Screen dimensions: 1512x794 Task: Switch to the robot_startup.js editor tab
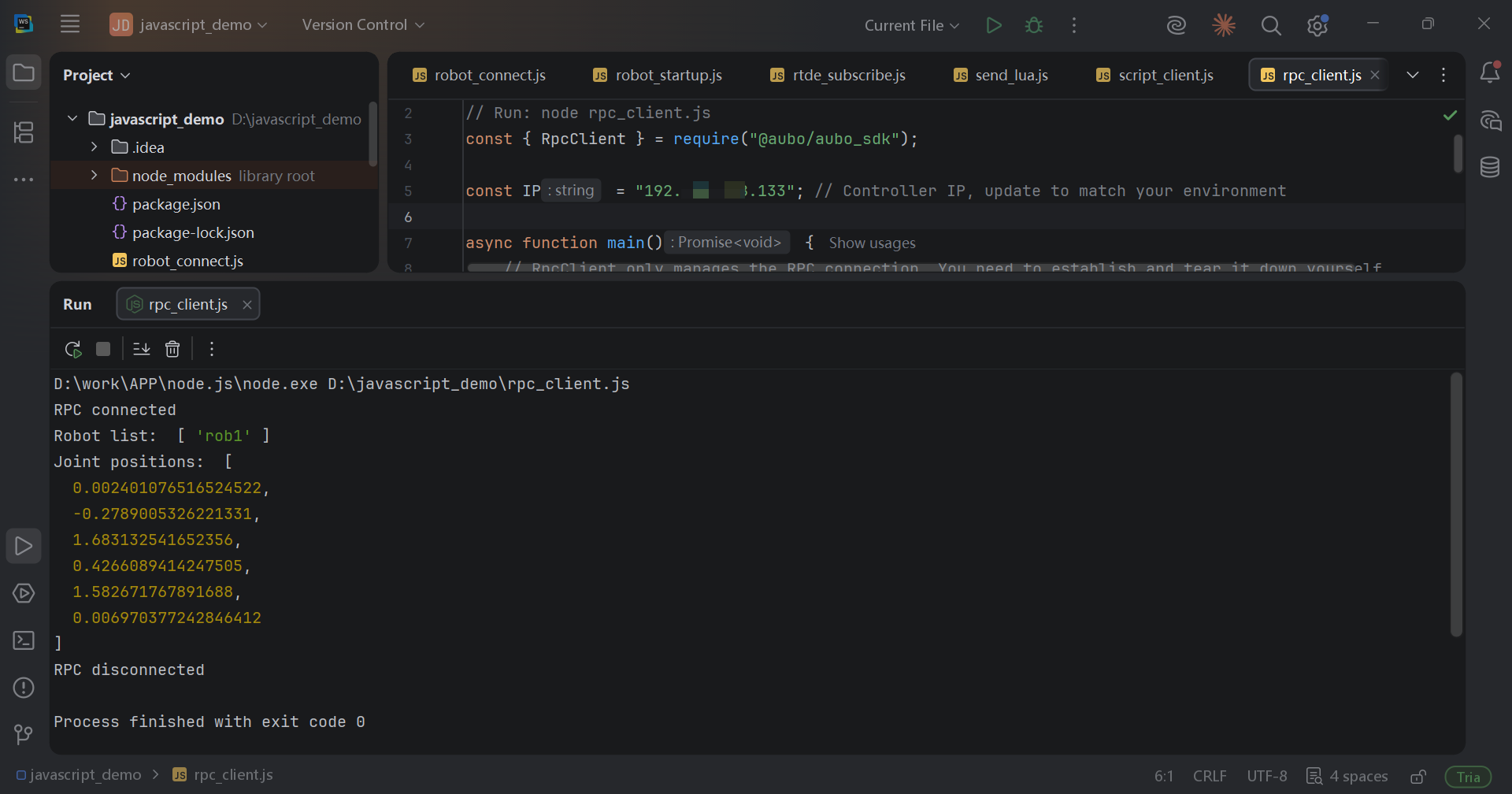(658, 75)
